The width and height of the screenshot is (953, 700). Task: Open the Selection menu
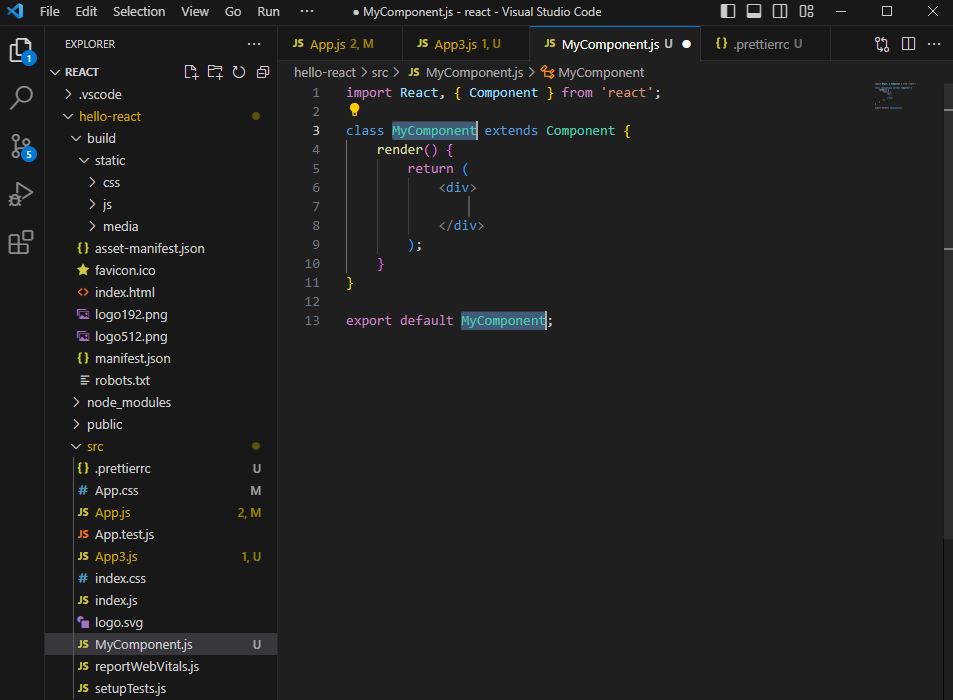click(139, 12)
